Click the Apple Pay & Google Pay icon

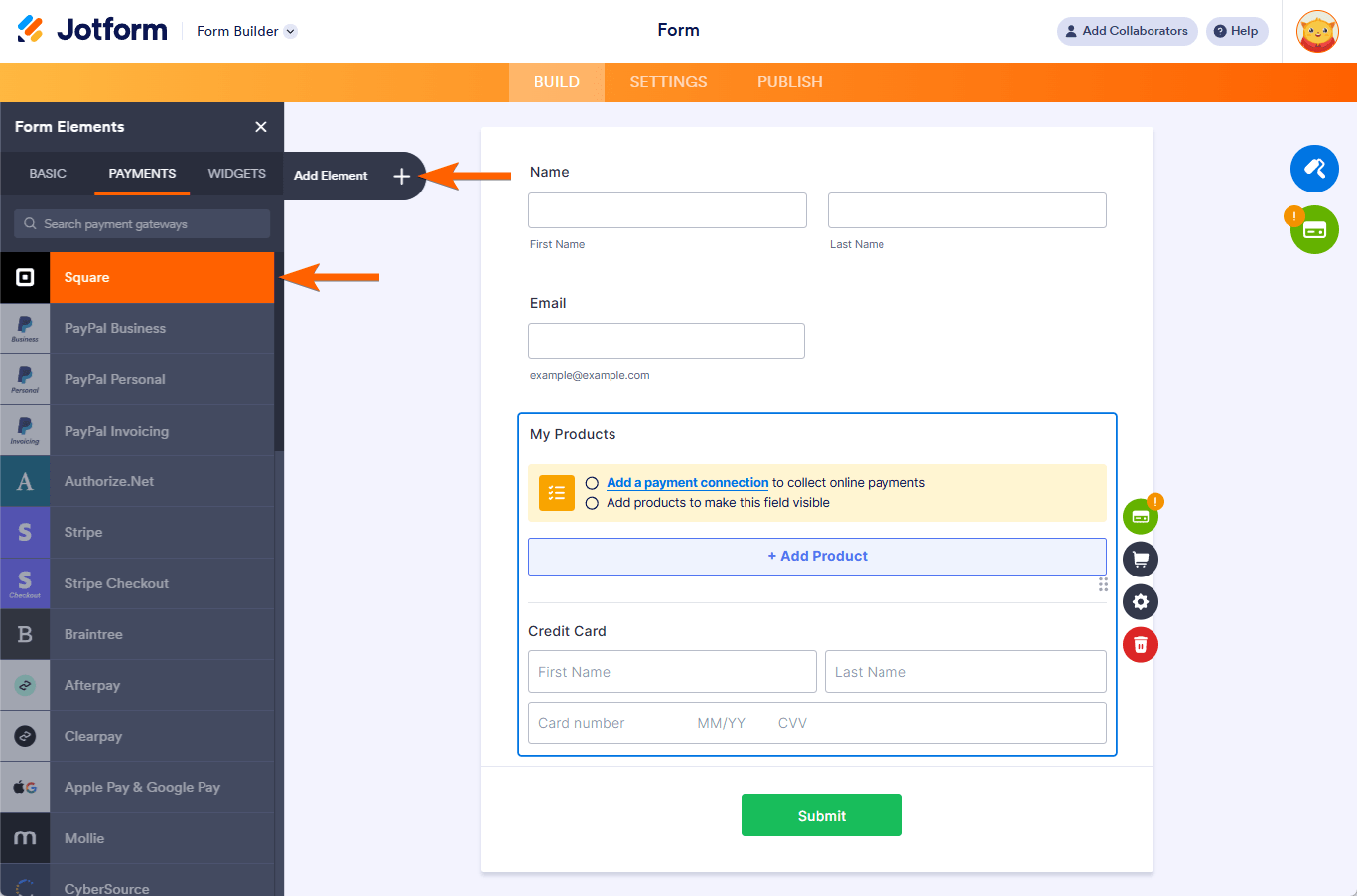tap(25, 787)
